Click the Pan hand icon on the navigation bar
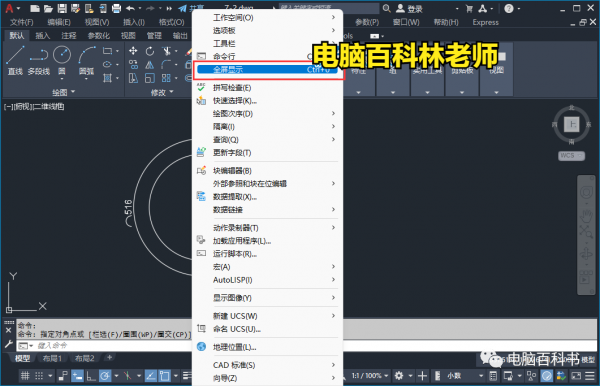The width and height of the screenshot is (600, 386). [x=586, y=215]
